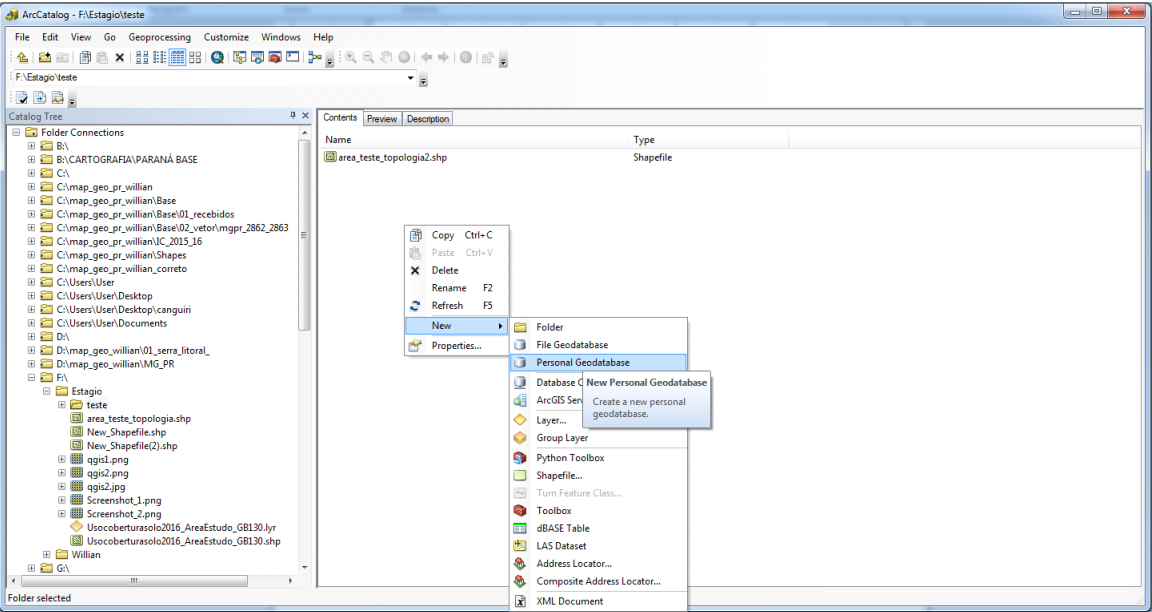
Task: Select XML Document in the New submenu
Action: click(598, 601)
